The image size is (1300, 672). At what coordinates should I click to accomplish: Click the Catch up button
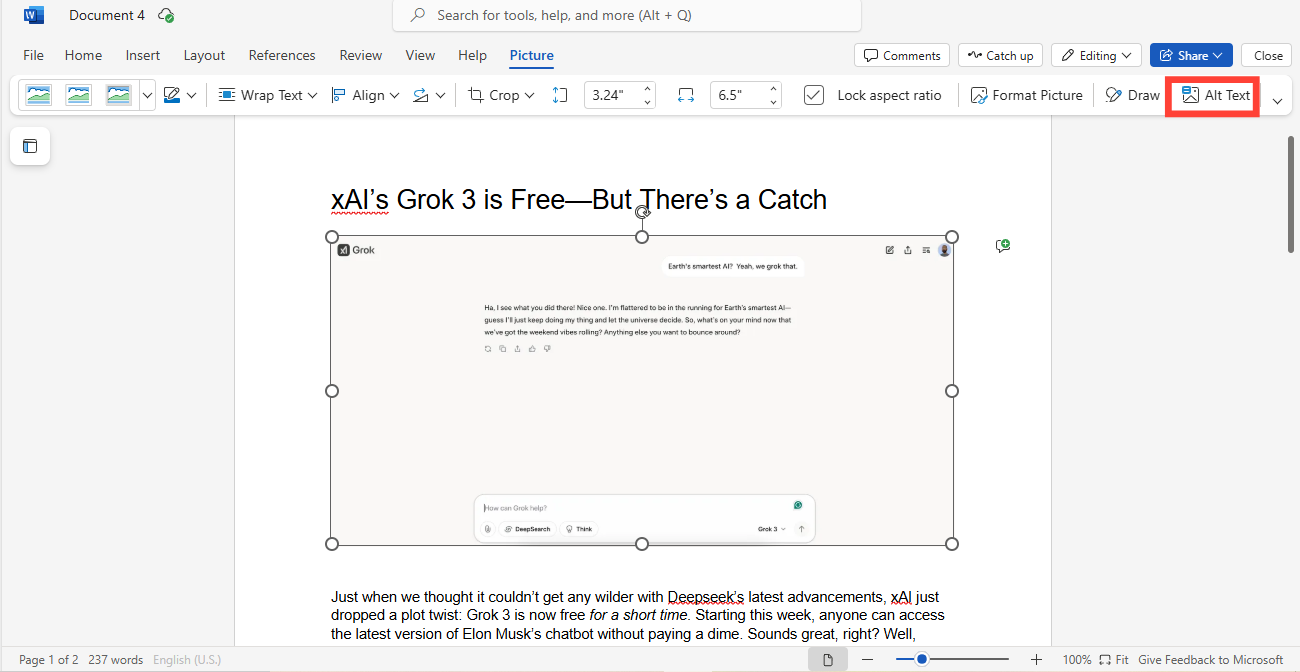(1000, 55)
